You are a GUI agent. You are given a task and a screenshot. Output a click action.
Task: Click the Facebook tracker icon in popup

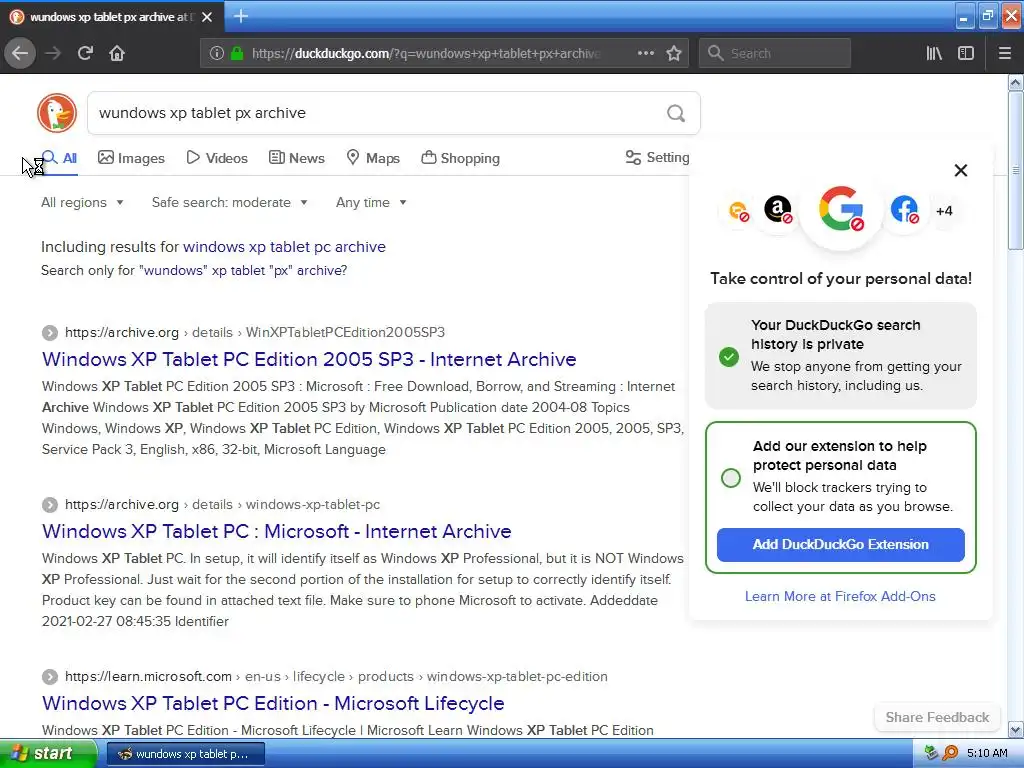[904, 210]
